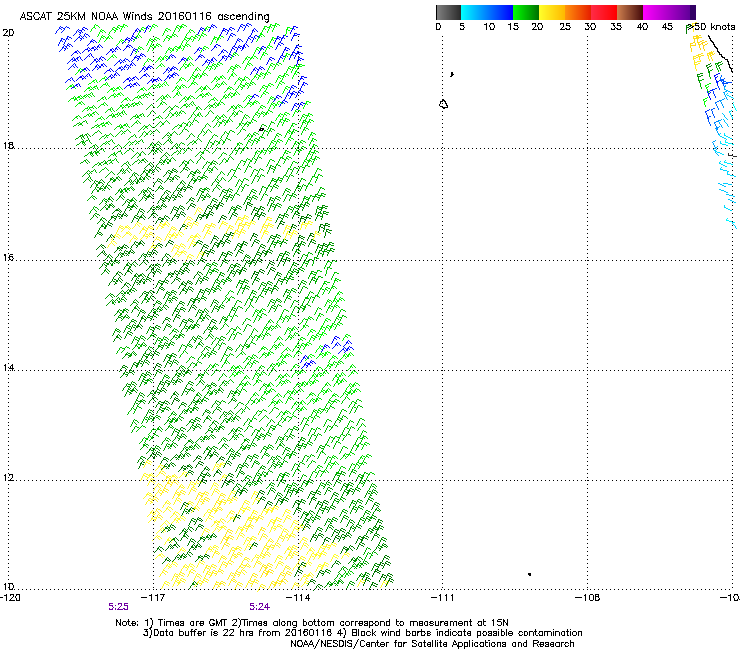The image size is (740, 650).
Task: Click the small island outline near -111, 19N
Action: (444, 104)
